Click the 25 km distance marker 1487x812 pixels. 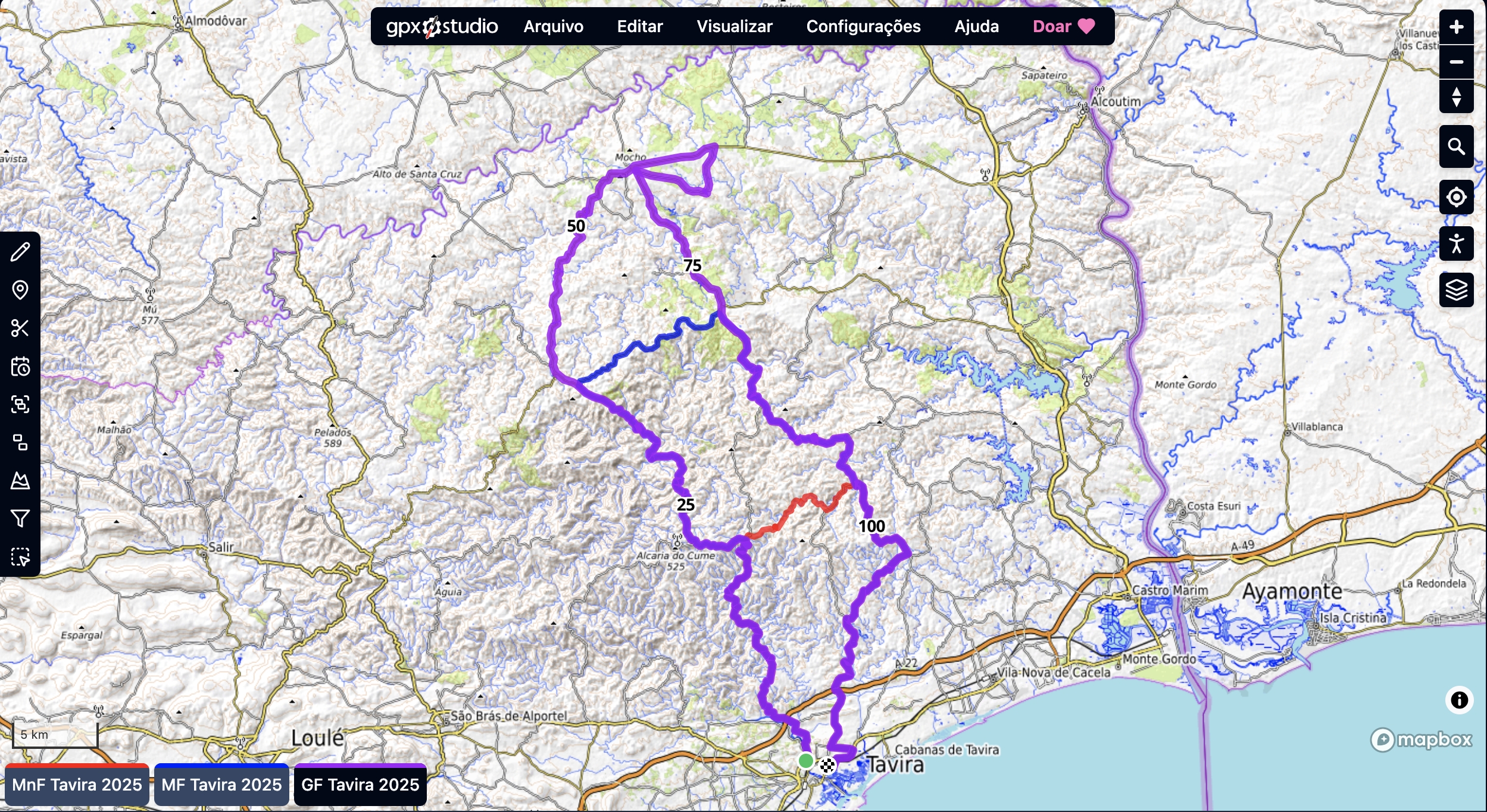[x=685, y=505]
